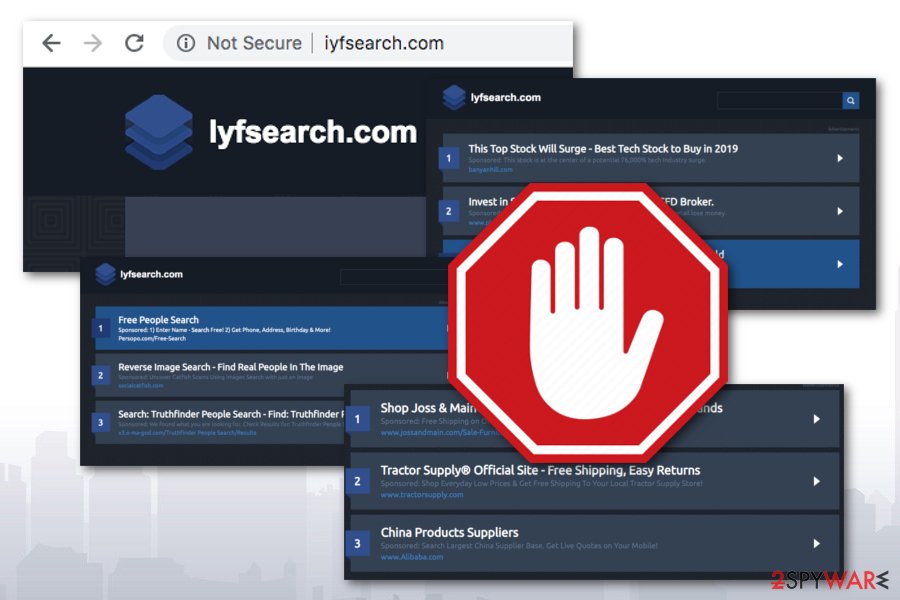
Task: Open Reverse Image Search result
Action: click(x=231, y=367)
